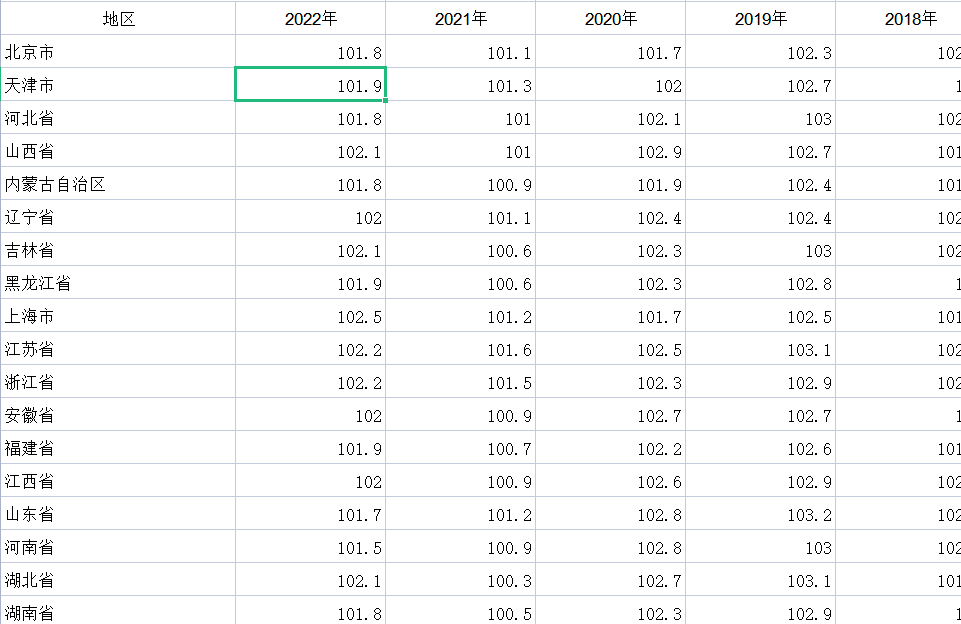Click 湖北省's 2021年 value 100.3
The width and height of the screenshot is (961, 624).
(460, 581)
